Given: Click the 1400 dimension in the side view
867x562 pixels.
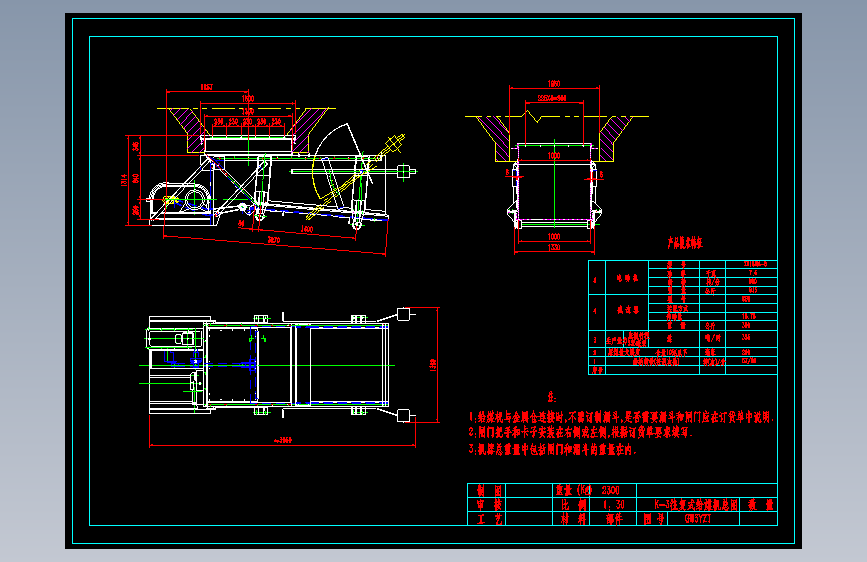Looking at the screenshot, I should (x=307, y=228).
